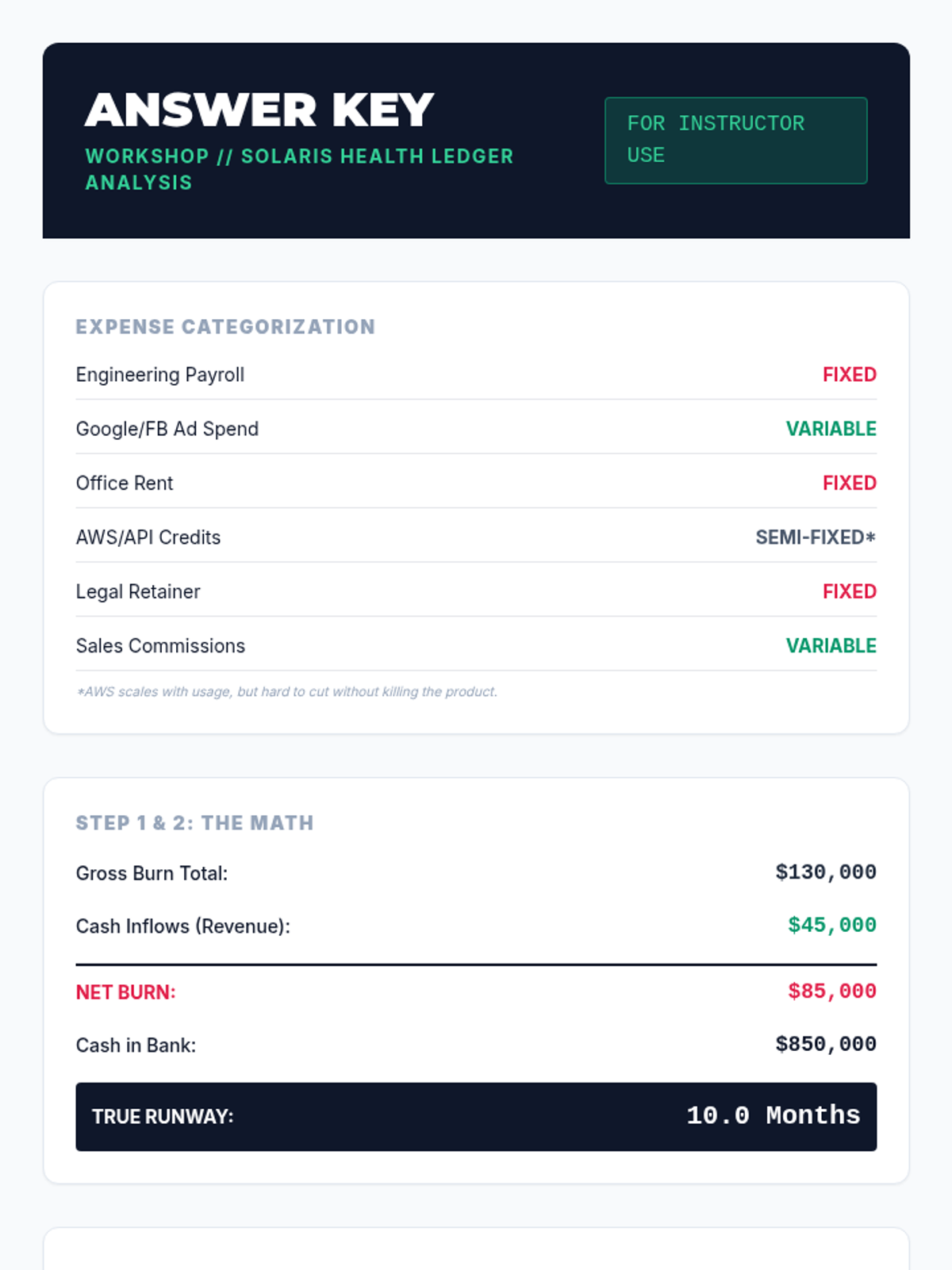This screenshot has width=952, height=1270.
Task: Click the AWS usage footnote text
Action: coord(286,691)
